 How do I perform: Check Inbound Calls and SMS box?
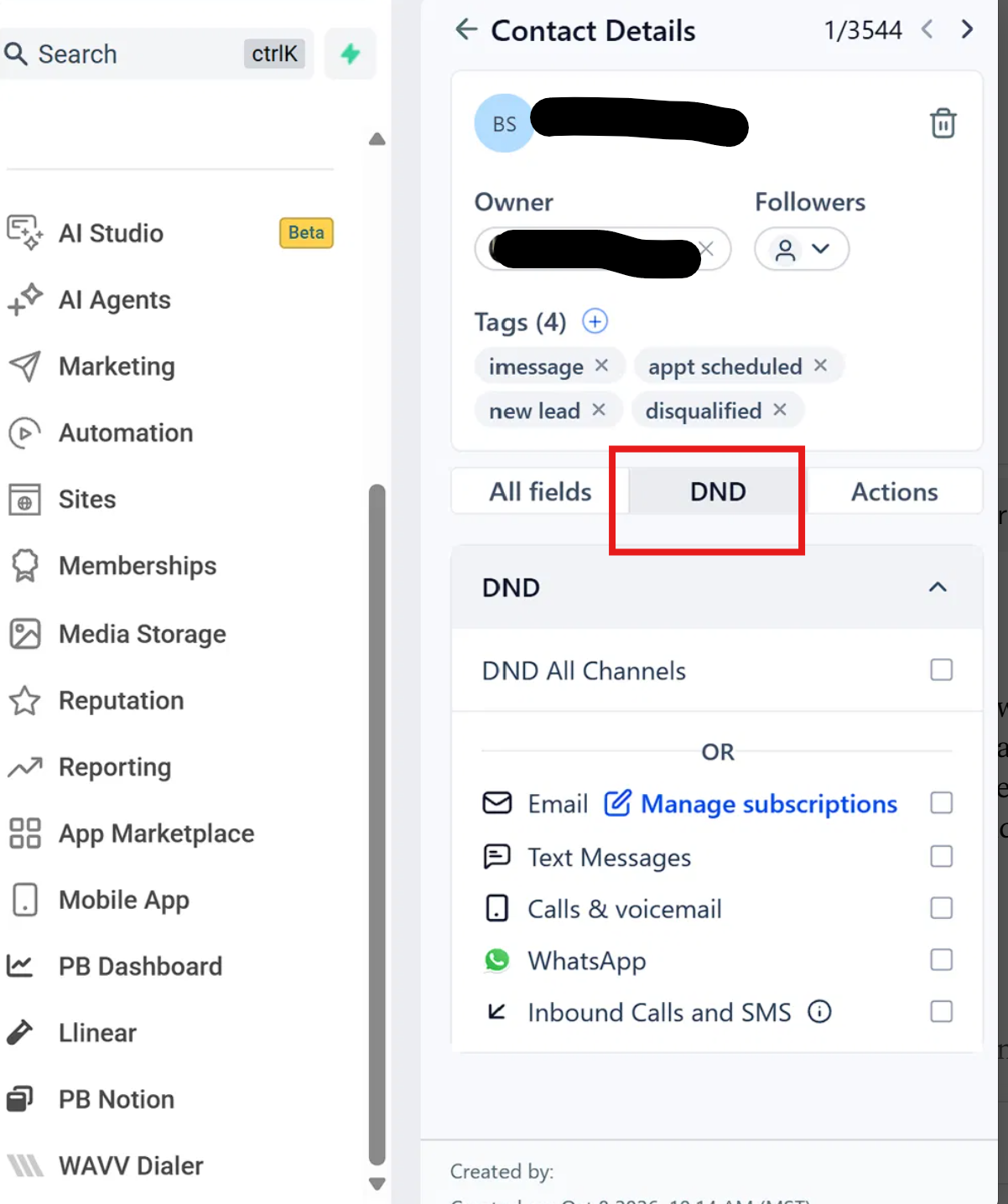(941, 1012)
